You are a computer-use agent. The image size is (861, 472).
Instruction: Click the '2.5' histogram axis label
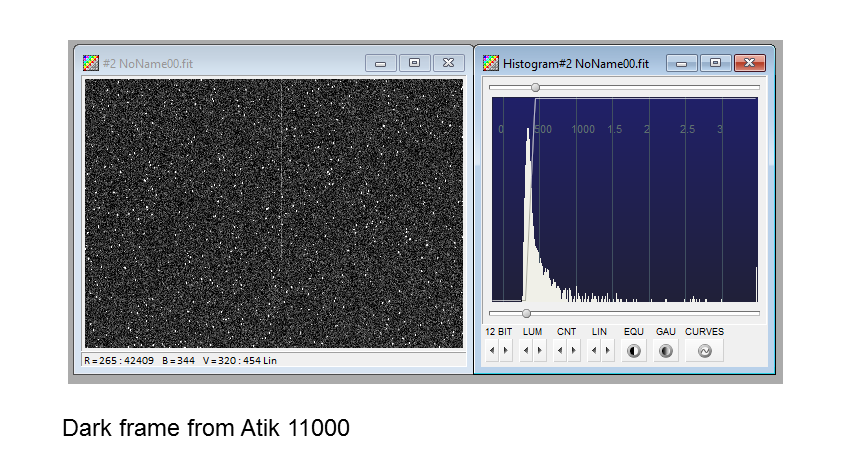pos(687,130)
